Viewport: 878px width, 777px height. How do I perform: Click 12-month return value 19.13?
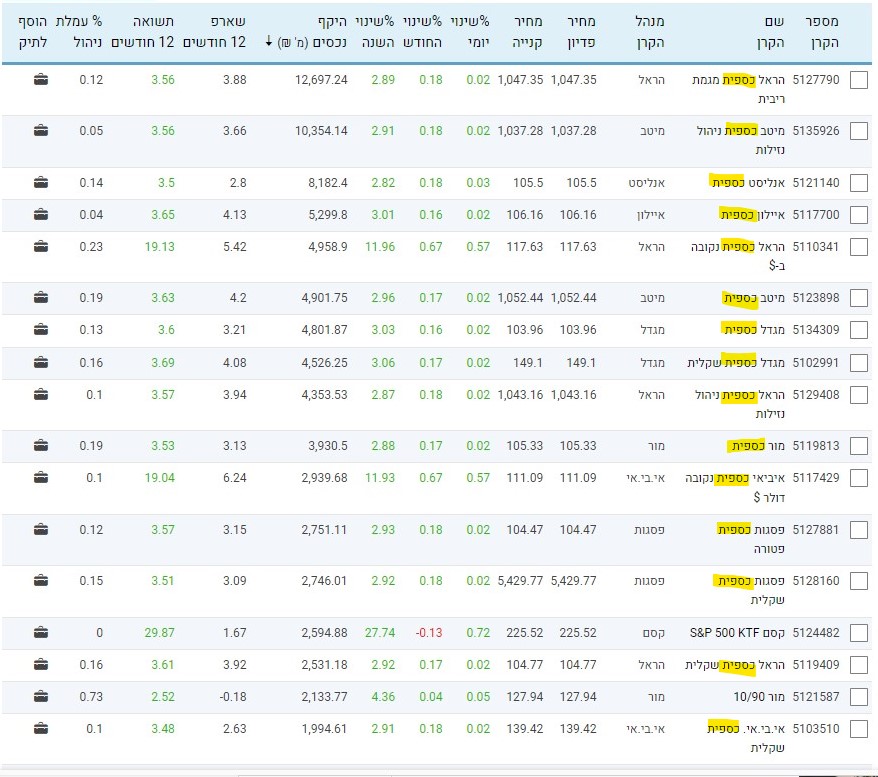tap(160, 246)
